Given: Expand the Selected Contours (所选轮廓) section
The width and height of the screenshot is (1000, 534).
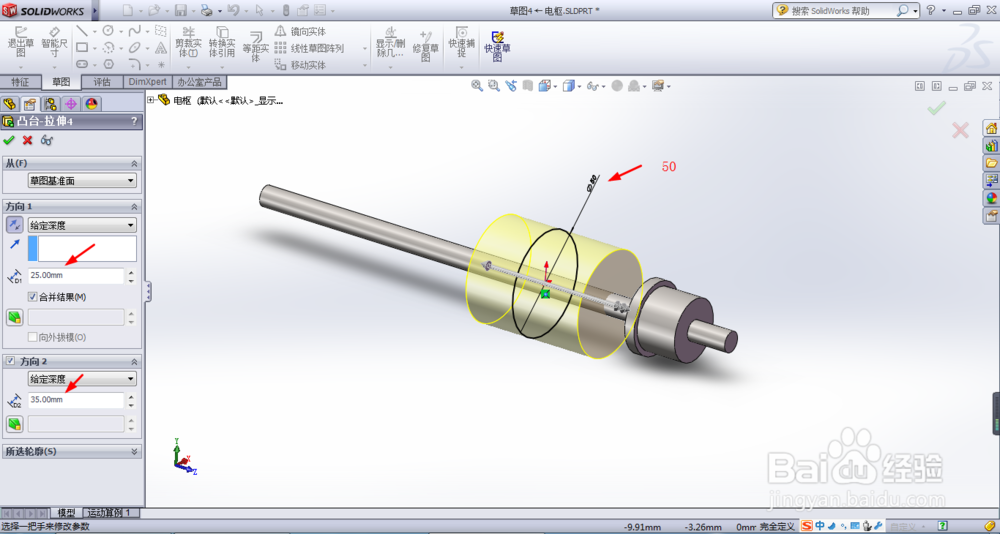Looking at the screenshot, I should click(x=134, y=451).
